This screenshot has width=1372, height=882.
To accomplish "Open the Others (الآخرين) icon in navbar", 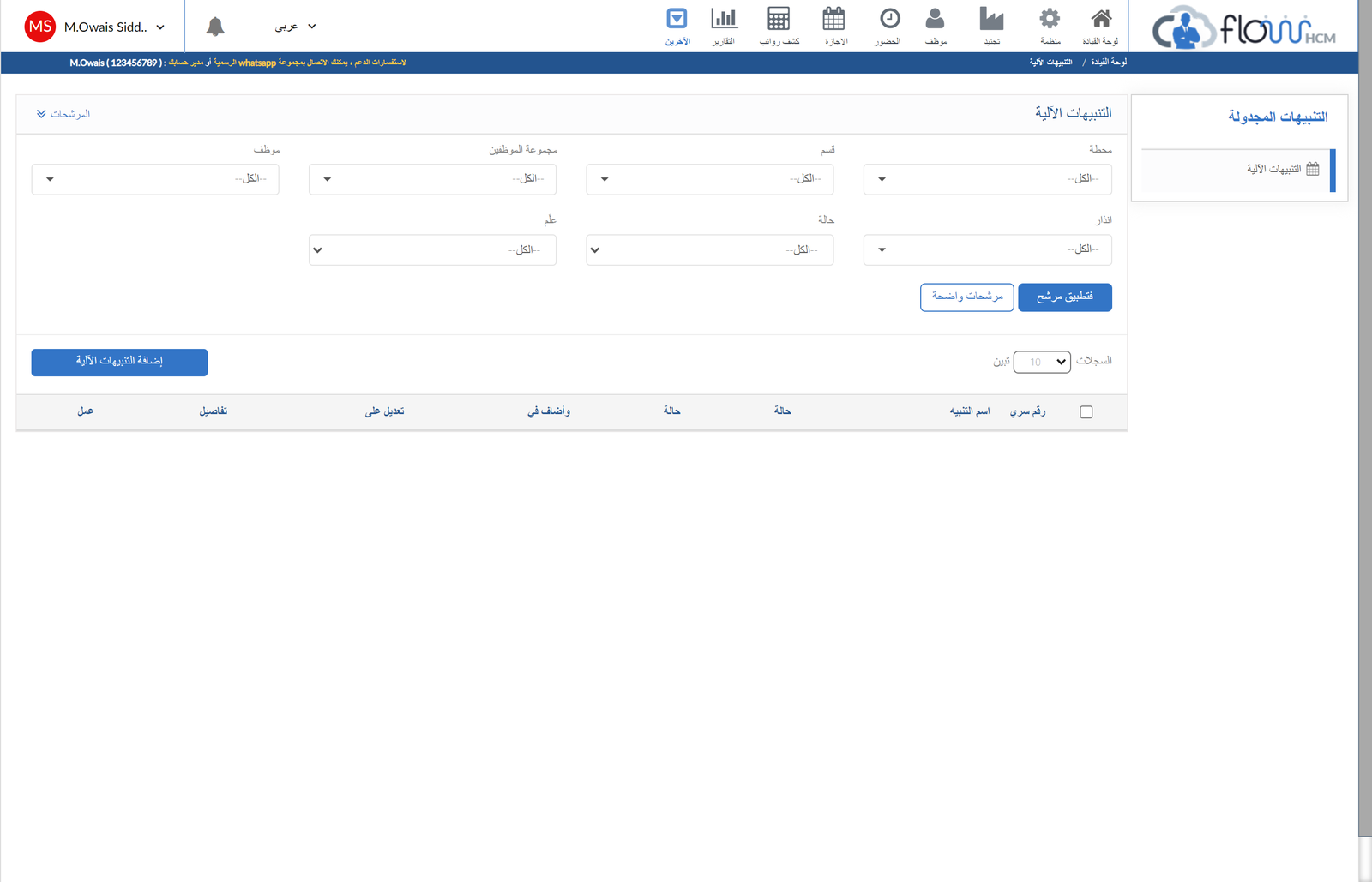I will (x=677, y=21).
